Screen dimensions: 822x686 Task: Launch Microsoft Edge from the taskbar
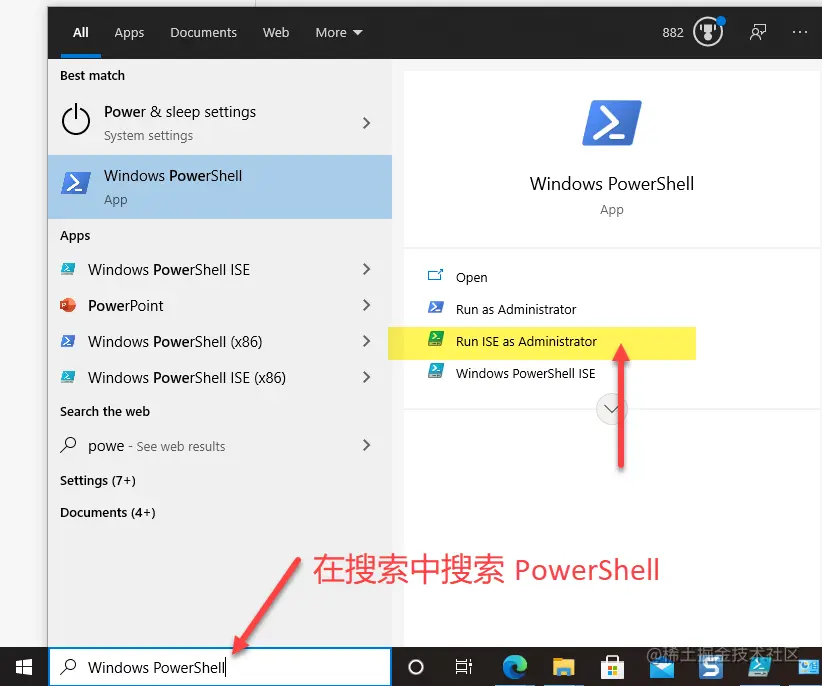point(514,666)
